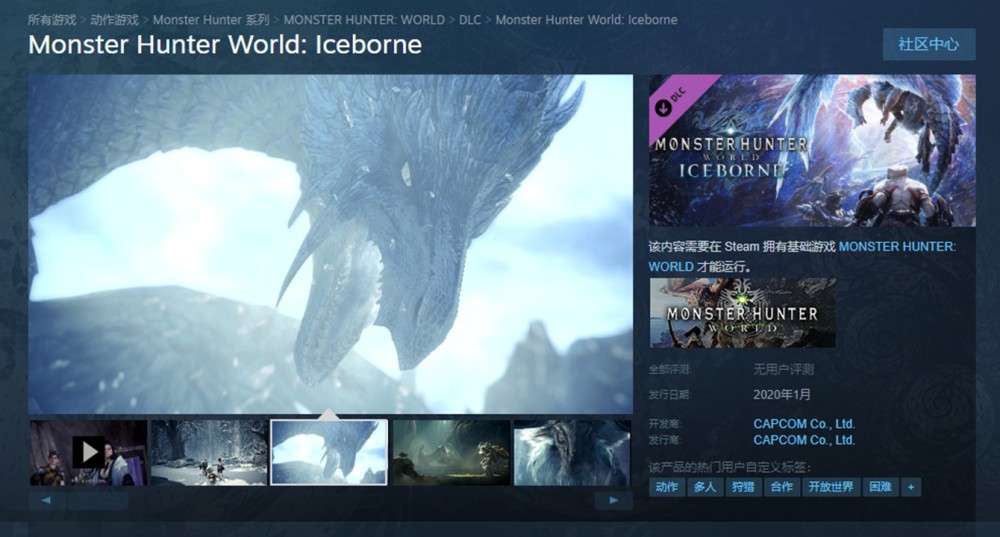1000x537 pixels.
Task: Open the 所有游戏 breadcrumb link
Action: 52,20
